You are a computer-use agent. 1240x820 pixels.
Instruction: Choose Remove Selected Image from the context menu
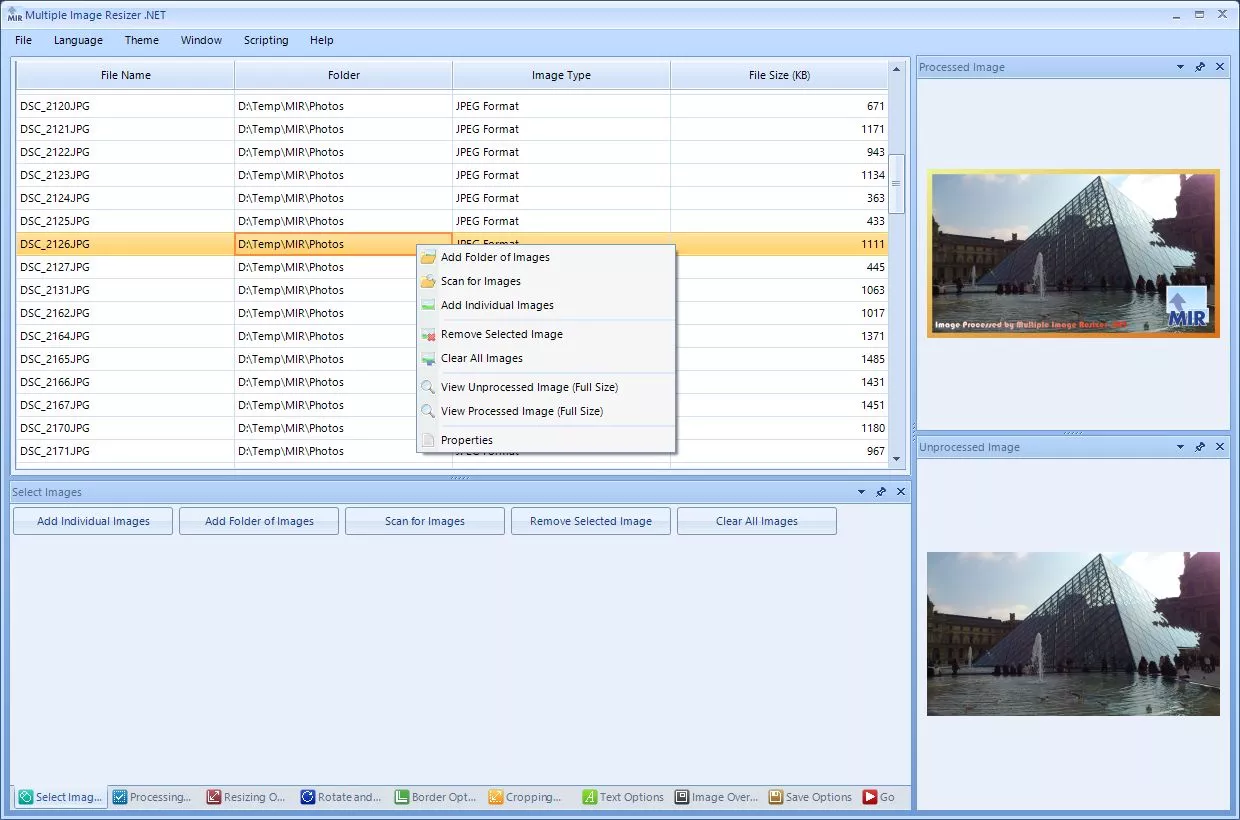coord(501,334)
